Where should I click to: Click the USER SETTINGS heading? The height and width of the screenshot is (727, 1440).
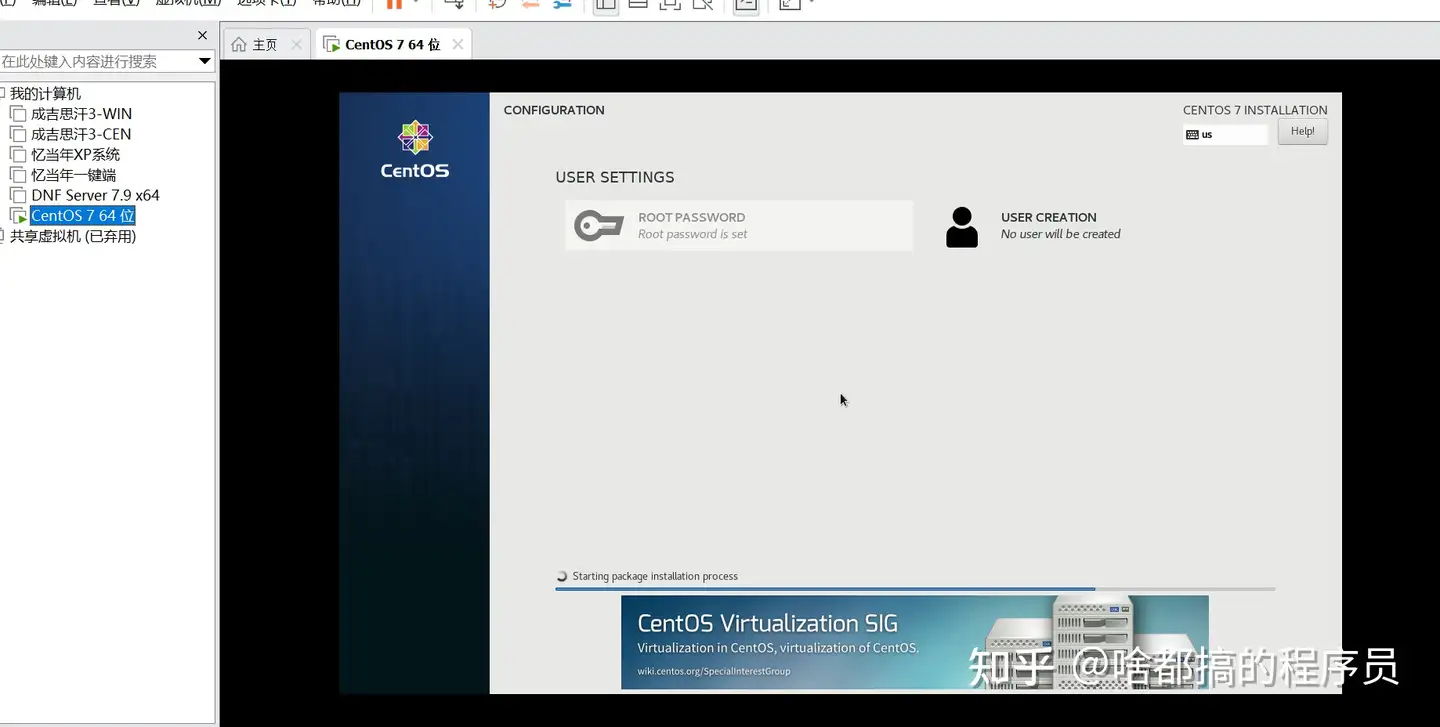pos(615,177)
